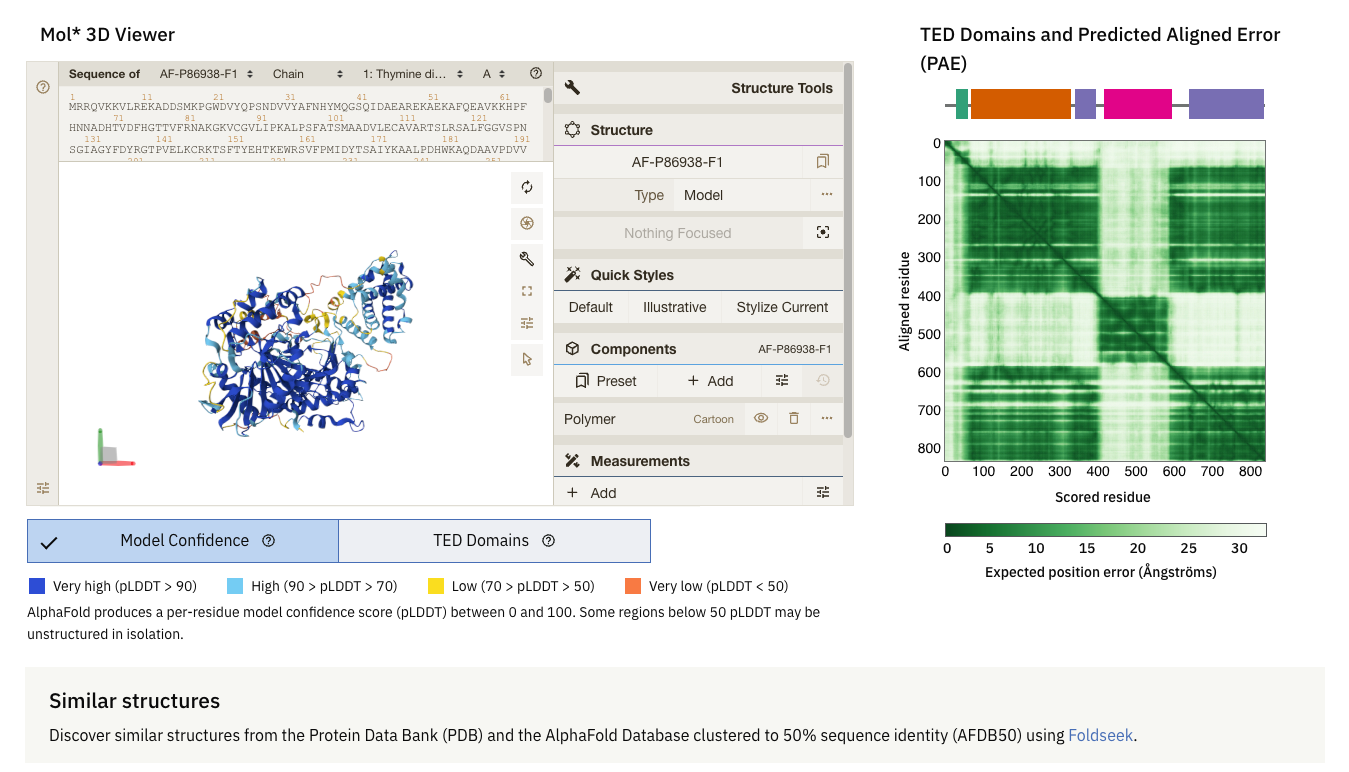Click the wrench icon to toggle controls
Viewport: 1349px width, 772px height.
(x=527, y=258)
